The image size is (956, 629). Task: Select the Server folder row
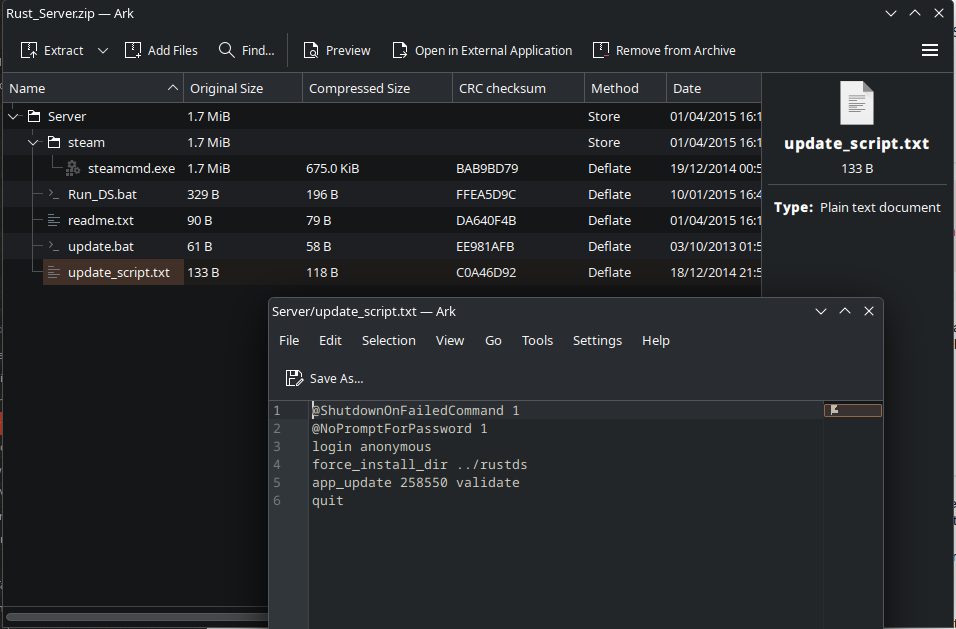pos(382,116)
